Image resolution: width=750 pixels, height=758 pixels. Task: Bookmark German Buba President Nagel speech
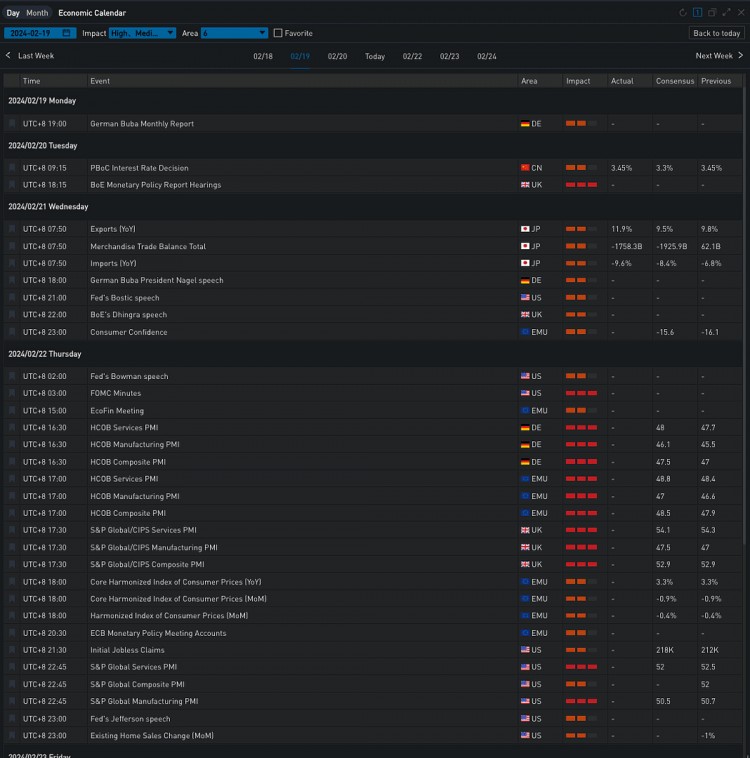[12, 280]
